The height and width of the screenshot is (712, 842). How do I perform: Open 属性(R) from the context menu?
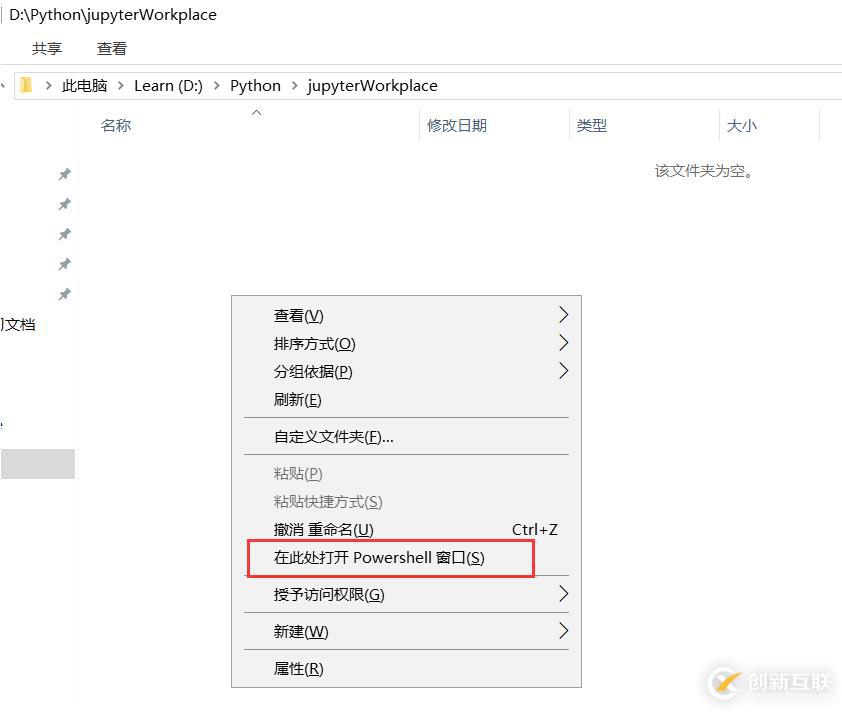coord(297,668)
